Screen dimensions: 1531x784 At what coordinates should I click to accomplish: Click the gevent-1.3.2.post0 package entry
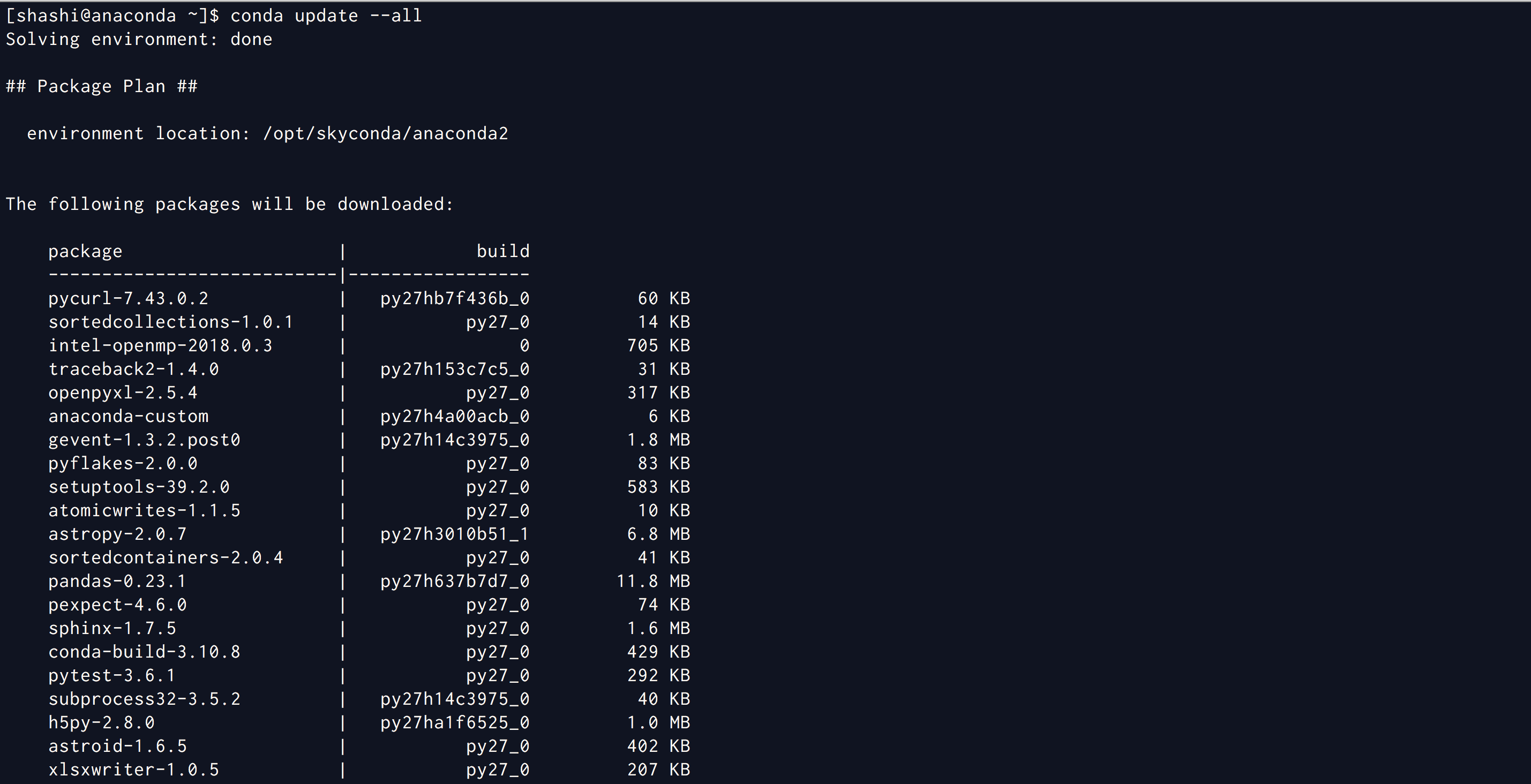[144, 440]
